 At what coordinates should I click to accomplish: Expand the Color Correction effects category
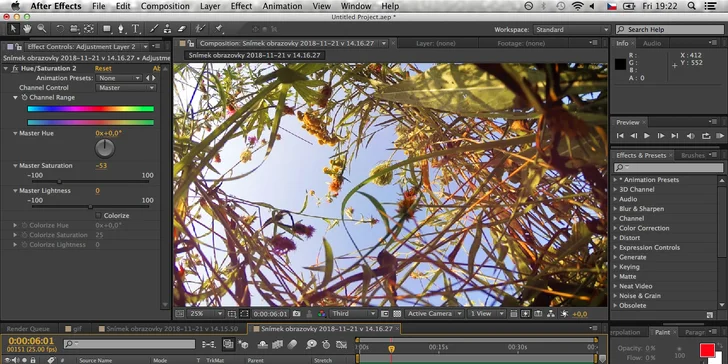[x=615, y=228]
